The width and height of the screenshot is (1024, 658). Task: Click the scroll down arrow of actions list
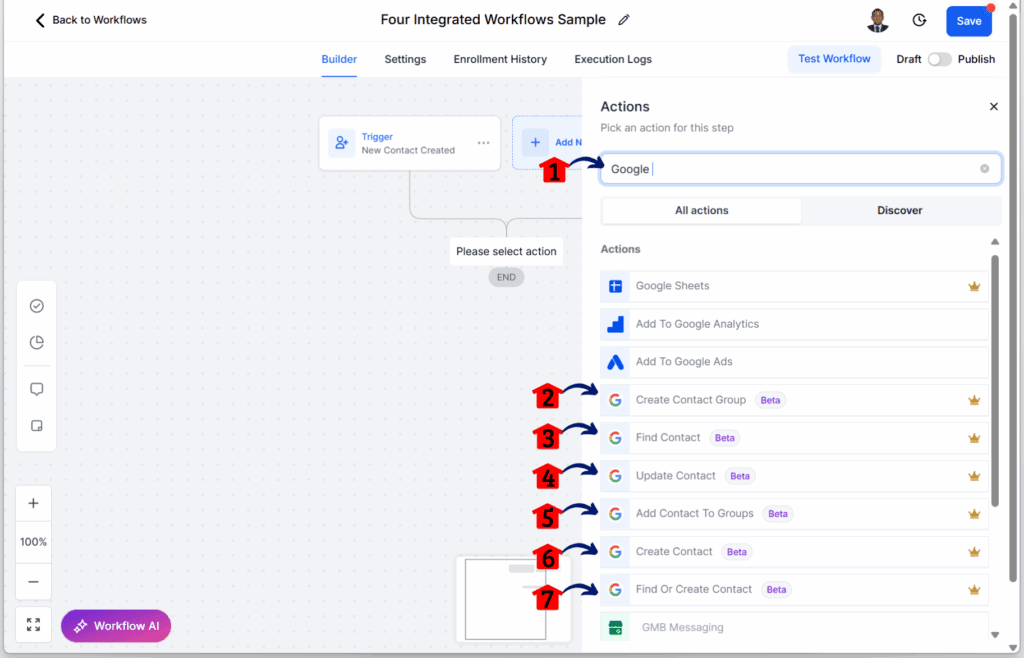click(x=995, y=634)
